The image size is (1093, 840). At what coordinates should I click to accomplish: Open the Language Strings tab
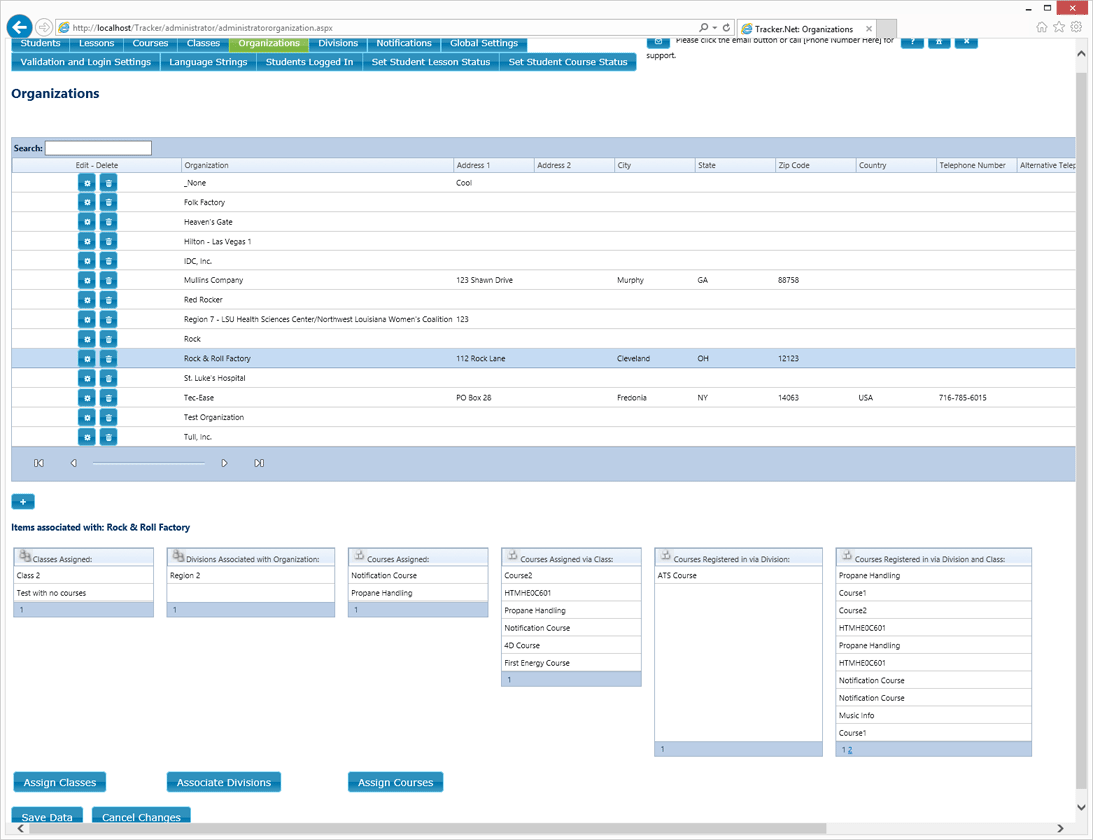[208, 62]
